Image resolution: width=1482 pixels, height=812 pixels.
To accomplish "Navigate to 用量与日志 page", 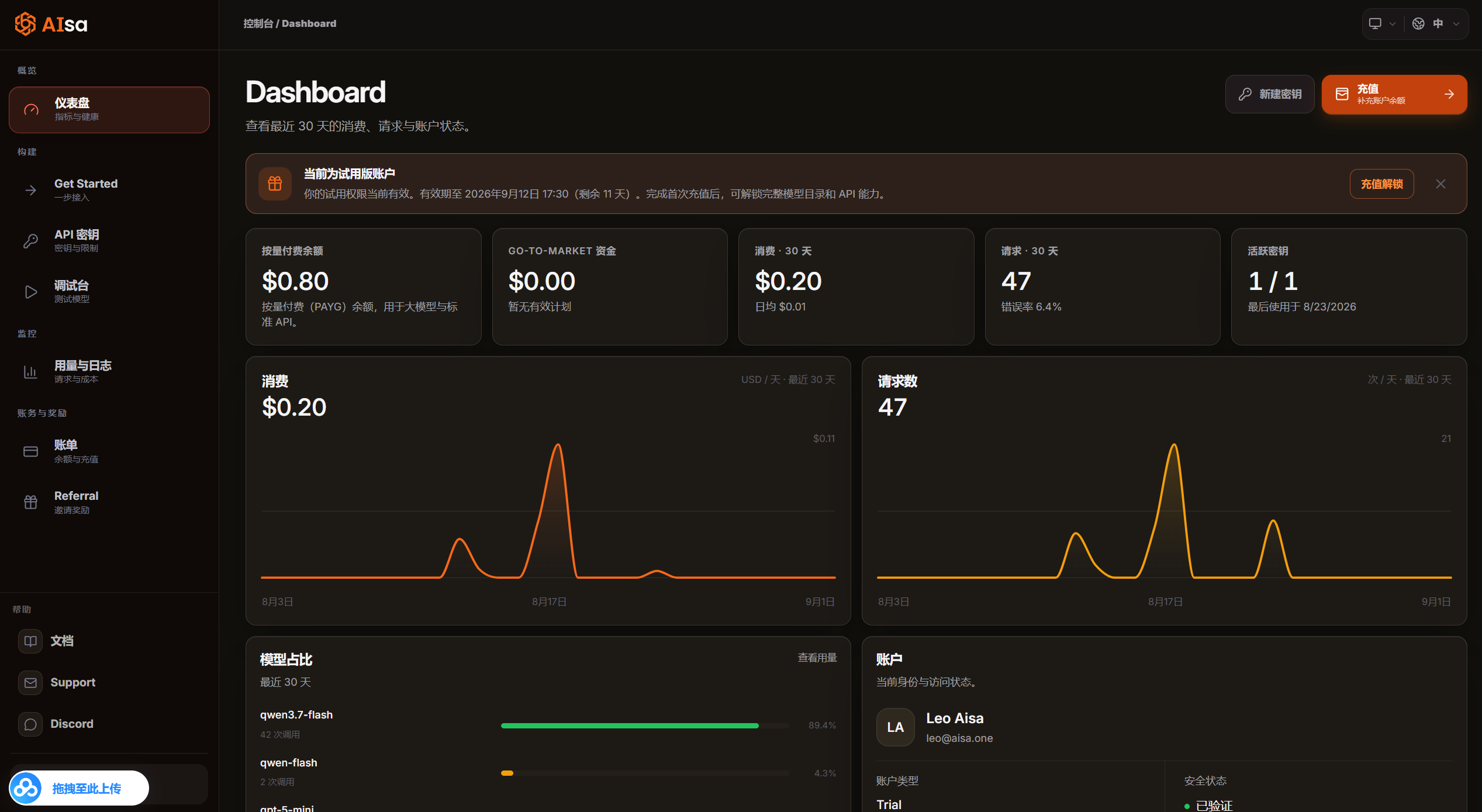I will [x=109, y=372].
